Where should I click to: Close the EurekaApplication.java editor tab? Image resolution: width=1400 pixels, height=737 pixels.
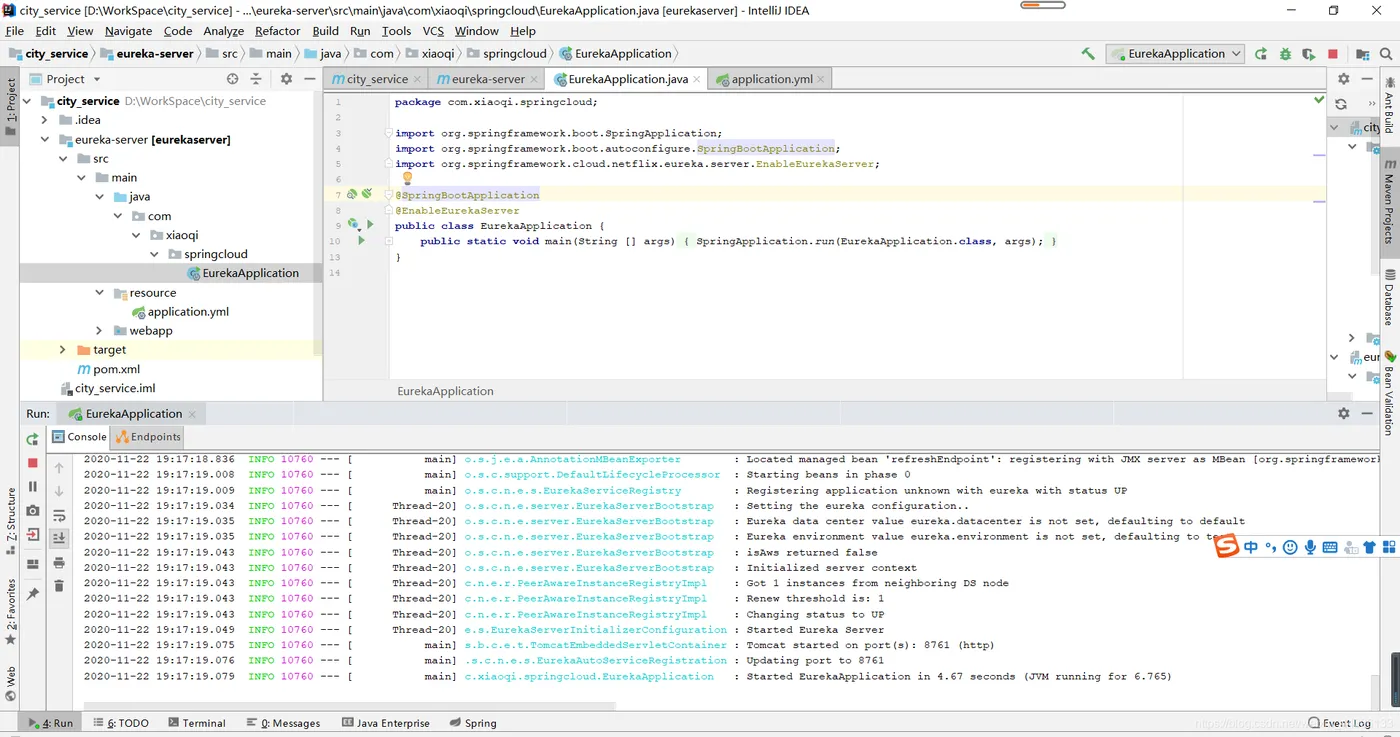point(697,79)
